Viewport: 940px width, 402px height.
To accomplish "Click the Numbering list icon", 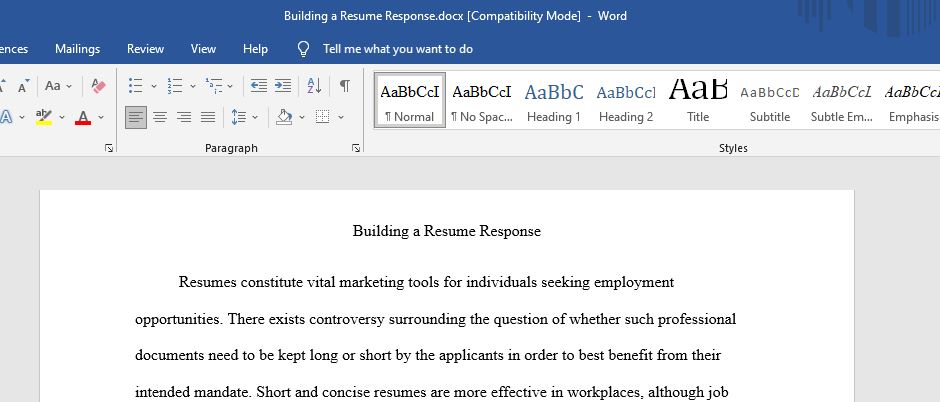I will 174,86.
